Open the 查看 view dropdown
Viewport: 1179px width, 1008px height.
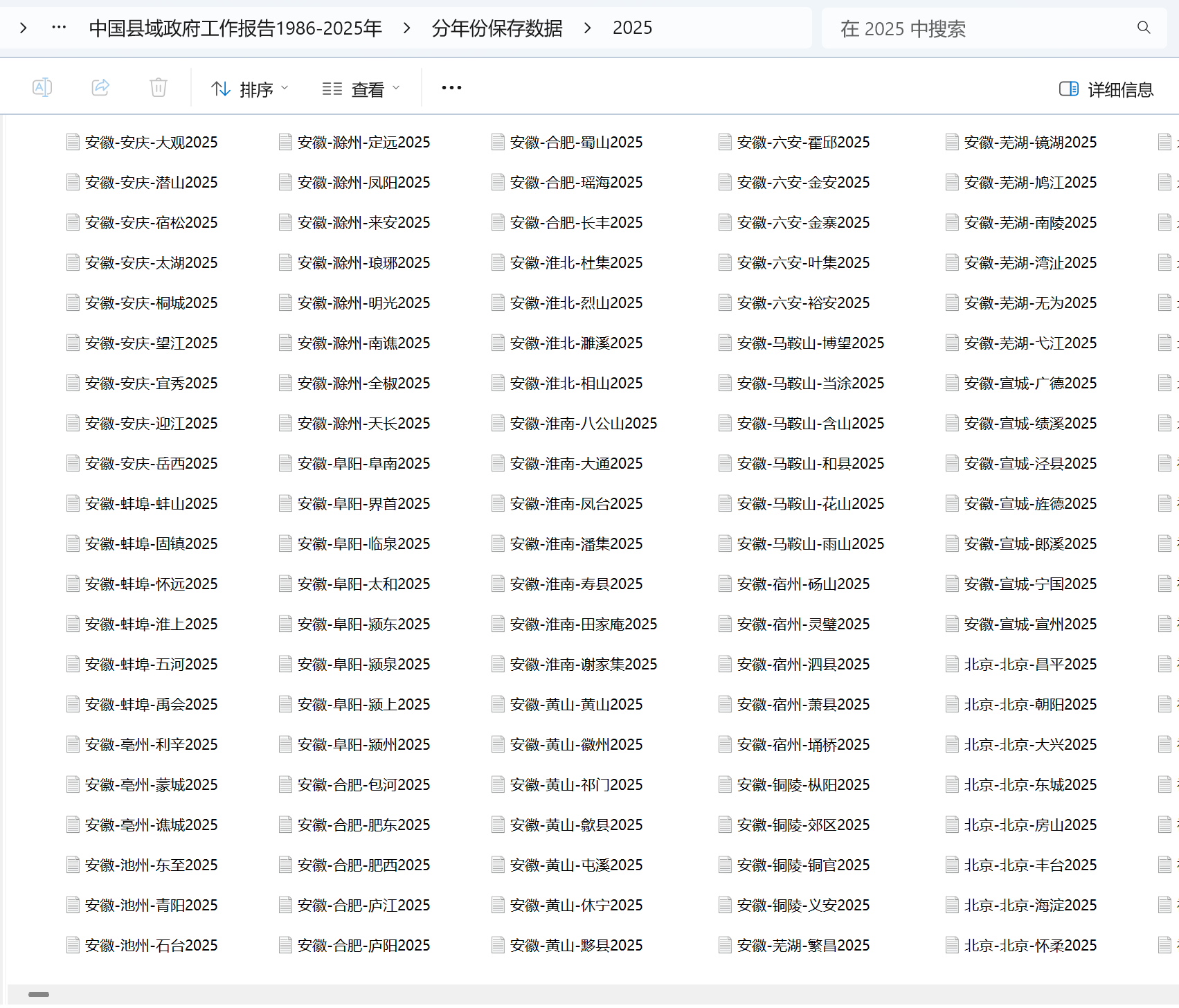point(361,89)
